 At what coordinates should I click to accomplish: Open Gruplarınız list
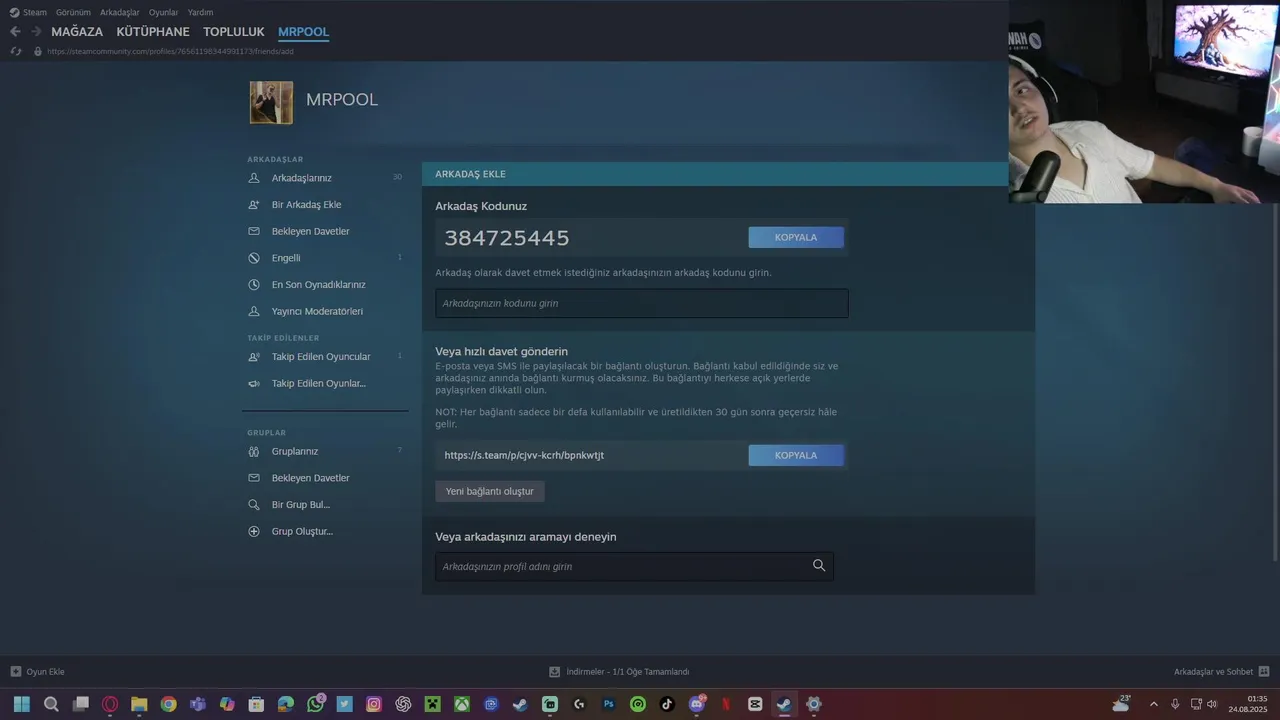pos(295,451)
